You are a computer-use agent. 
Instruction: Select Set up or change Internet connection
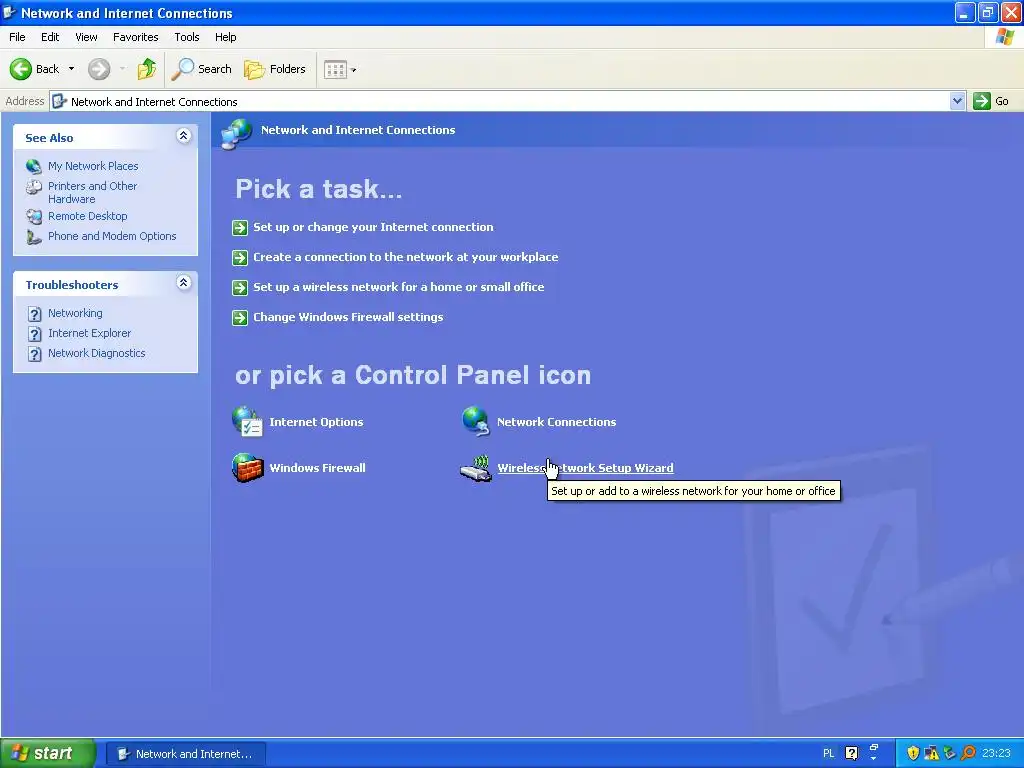click(373, 227)
